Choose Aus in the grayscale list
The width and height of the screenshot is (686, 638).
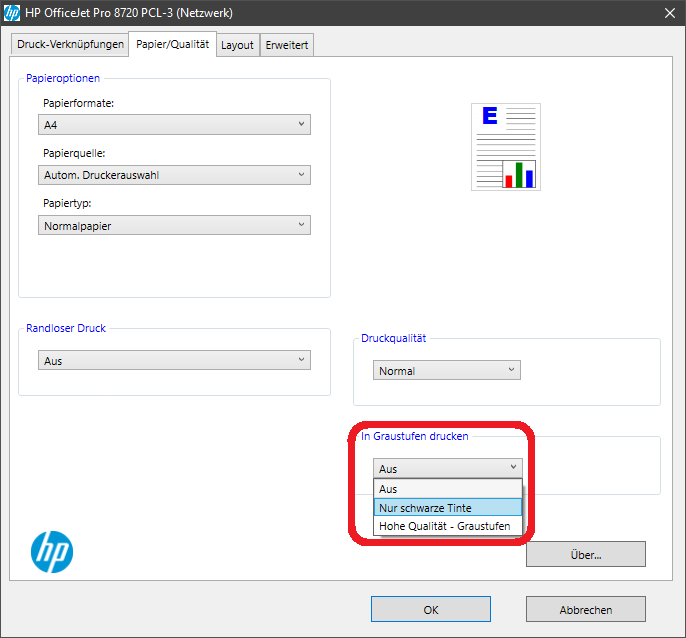(x=448, y=489)
